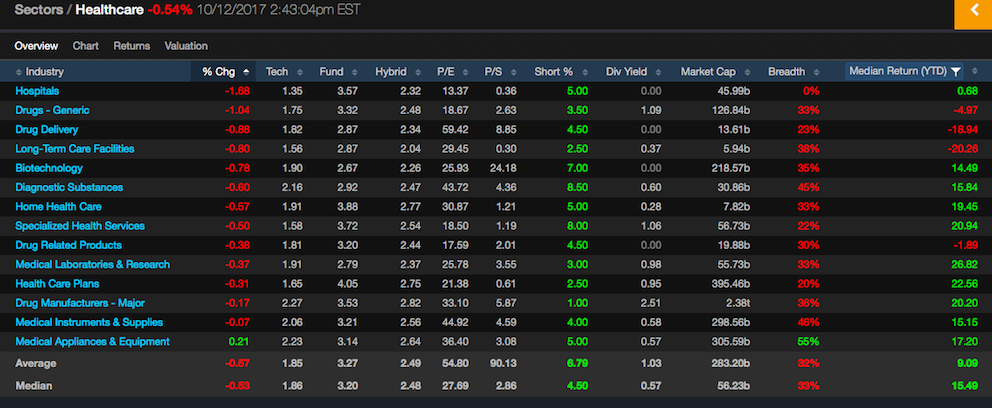992x408 pixels.
Task: Click the sort arrows next to P/S
Action: pyautogui.click(x=512, y=72)
